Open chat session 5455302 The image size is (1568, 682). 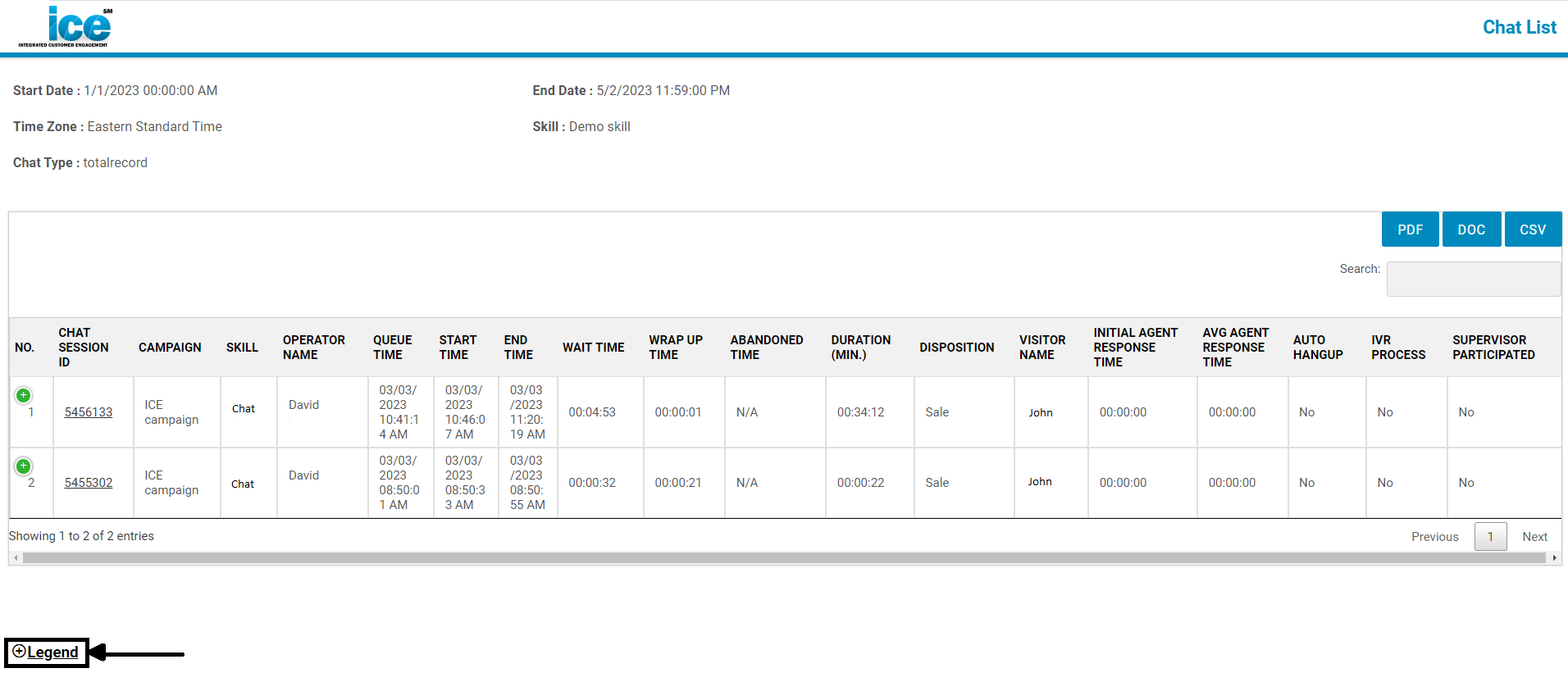[89, 483]
